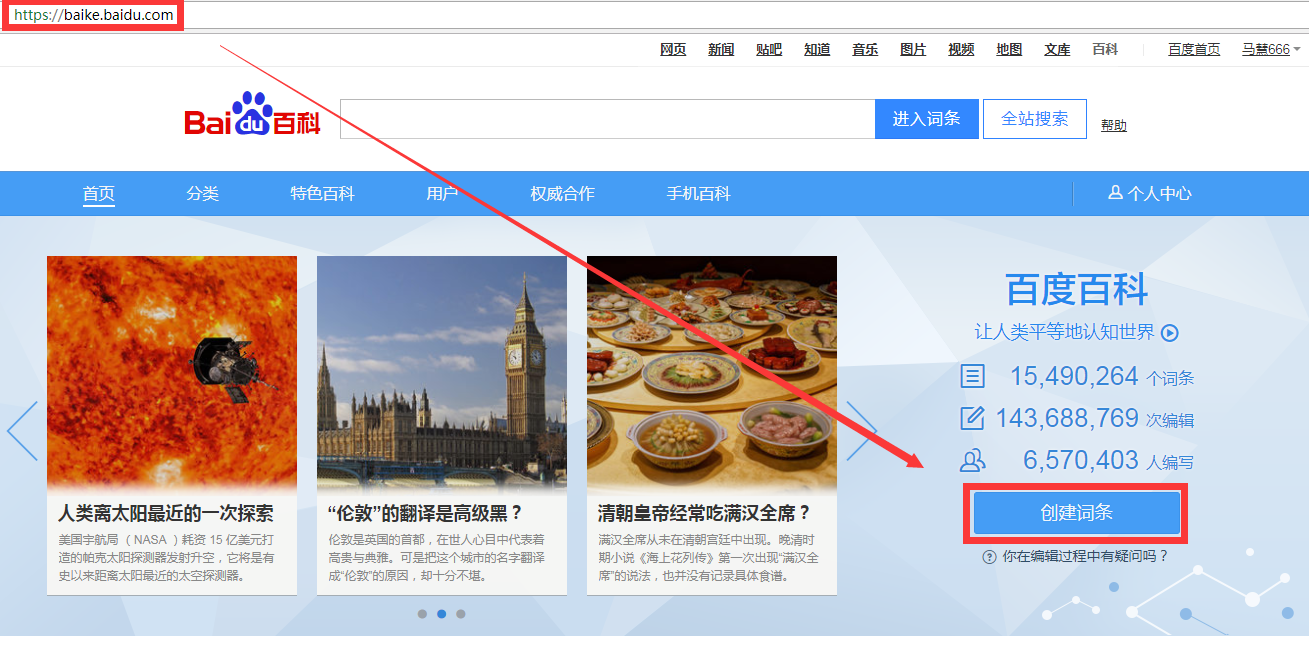Open the 百度首页 link
The width and height of the screenshot is (1309, 652).
[x=1194, y=49]
